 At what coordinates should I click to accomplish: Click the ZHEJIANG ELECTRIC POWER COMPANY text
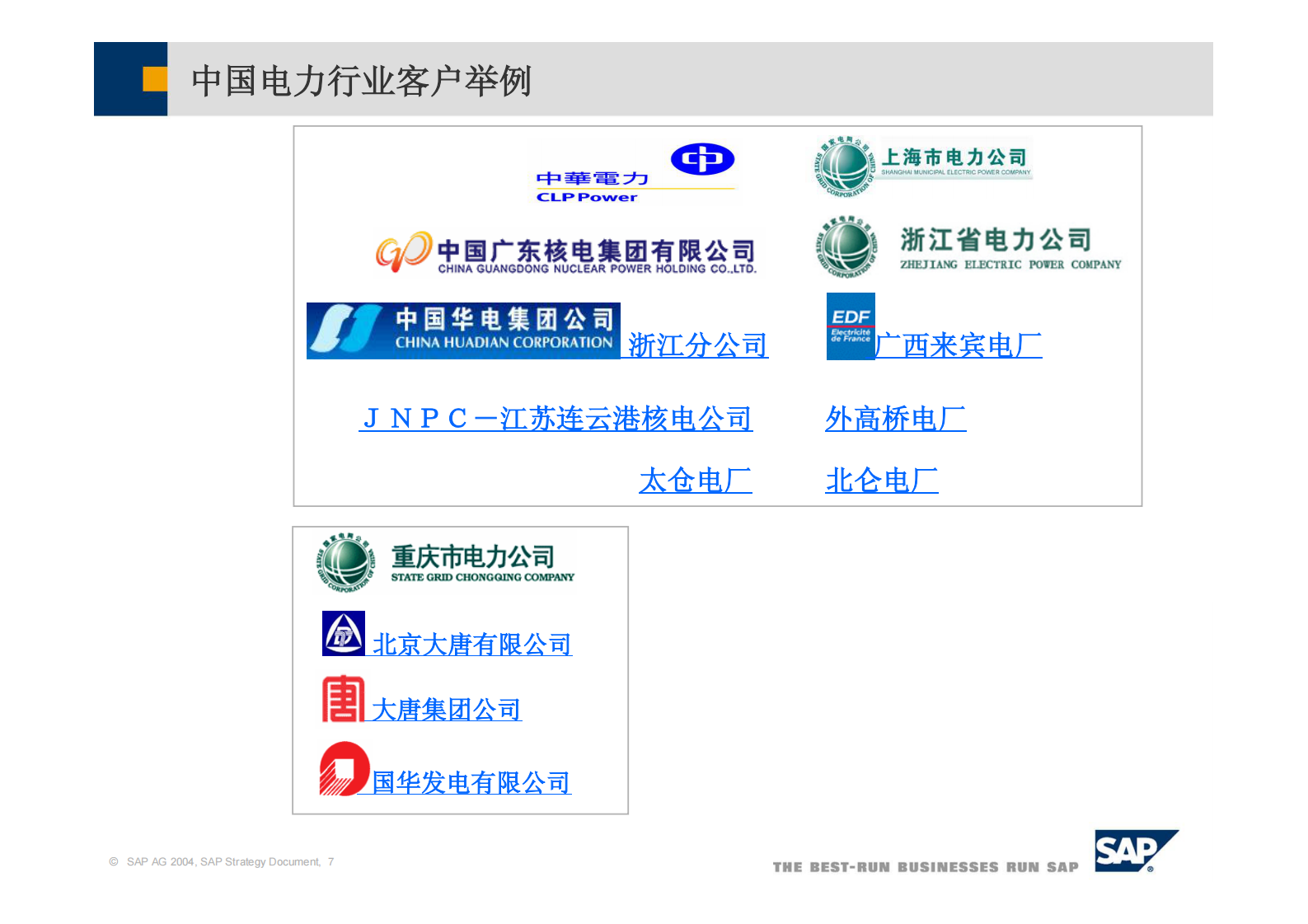coord(1010,265)
